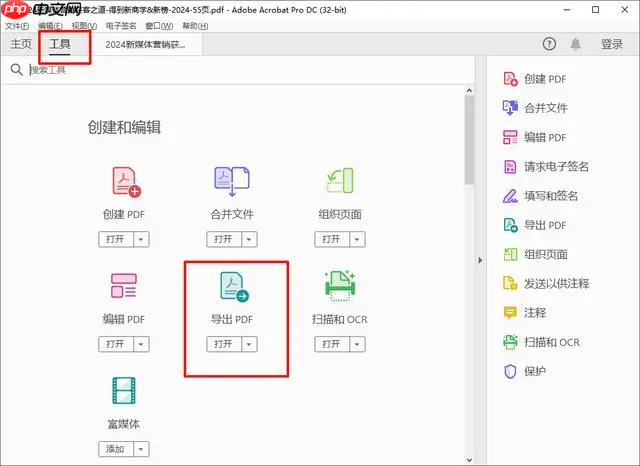This screenshot has width=640, height=466.
Task: Expand dropdown arrow beside 导出 PDF 打开
Action: 249,344
